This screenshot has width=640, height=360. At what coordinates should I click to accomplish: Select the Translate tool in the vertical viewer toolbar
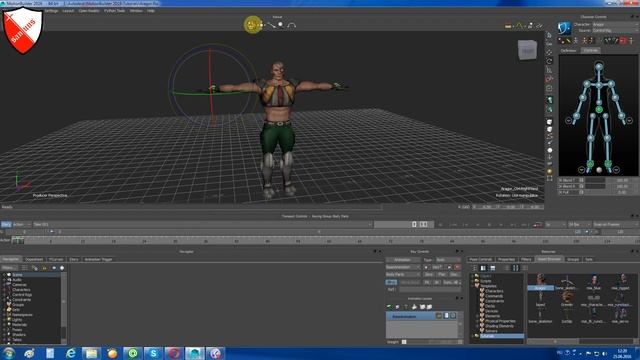click(549, 52)
